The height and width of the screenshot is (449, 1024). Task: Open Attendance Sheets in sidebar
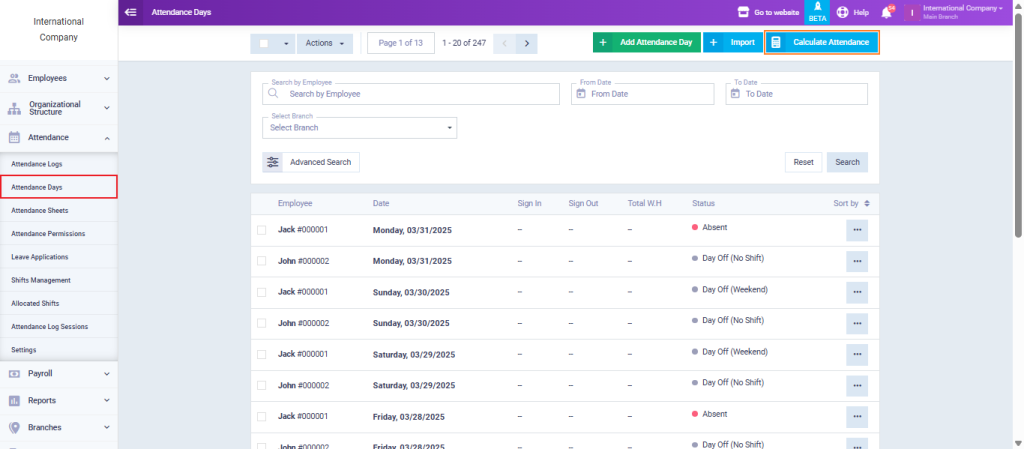pos(59,211)
